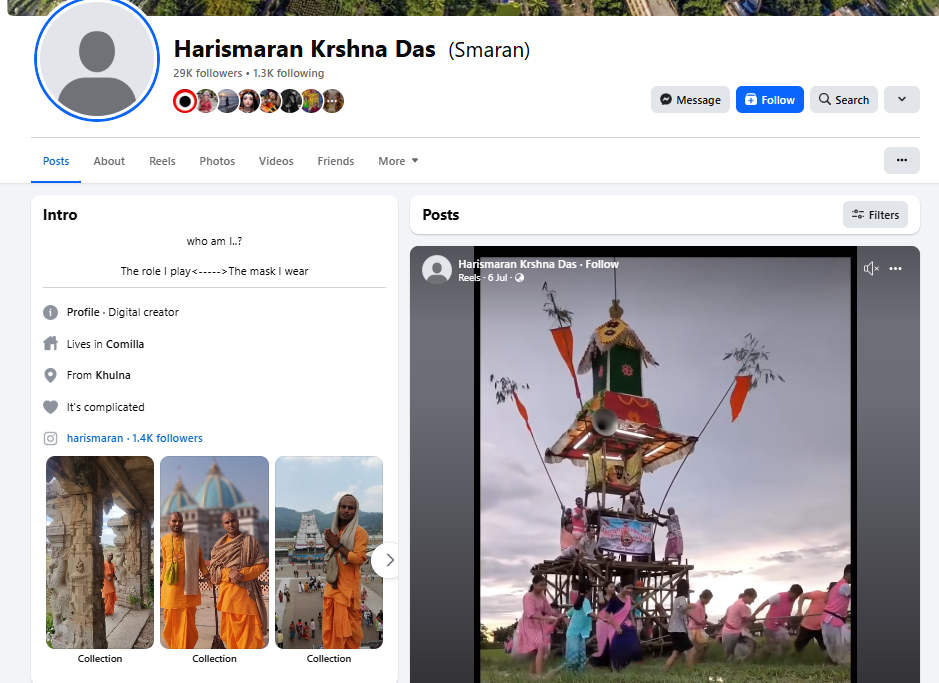939x683 pixels.
Task: Go to the Photos tab
Action: point(217,161)
